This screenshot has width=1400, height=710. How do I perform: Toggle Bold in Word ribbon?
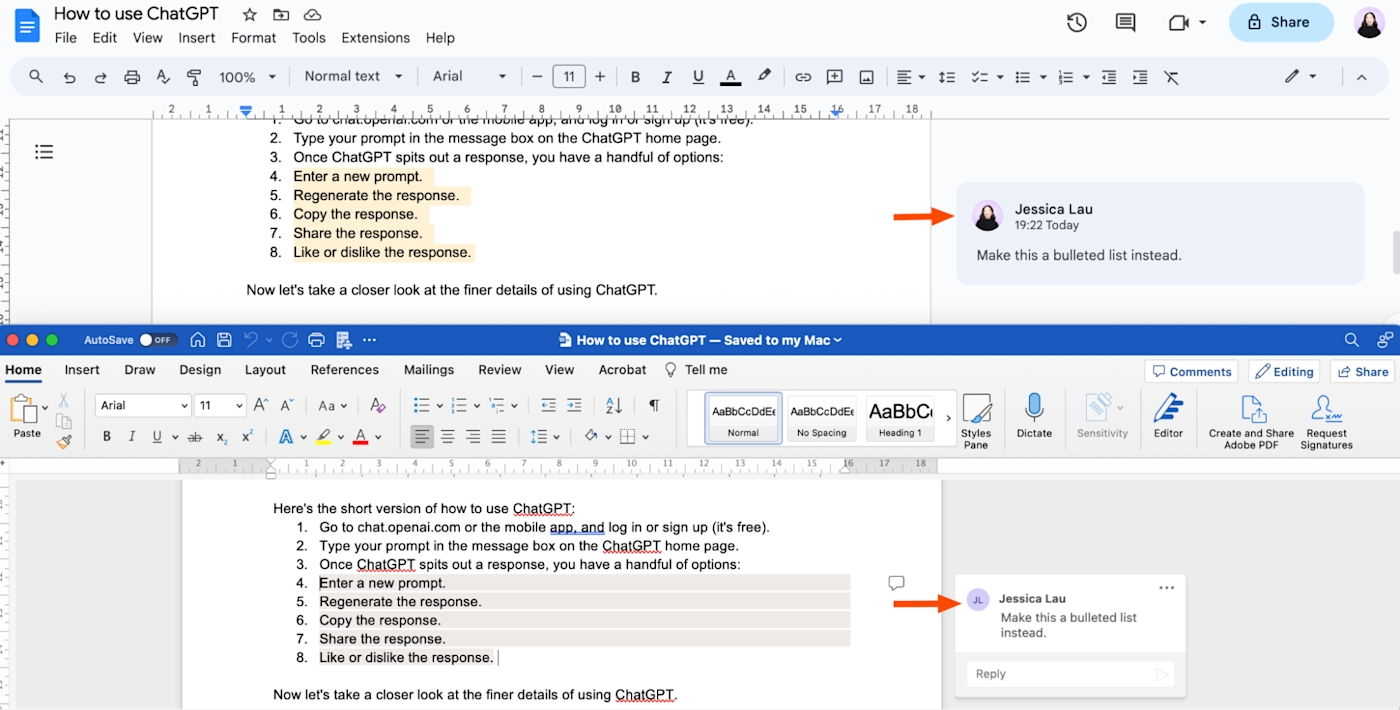[107, 437]
